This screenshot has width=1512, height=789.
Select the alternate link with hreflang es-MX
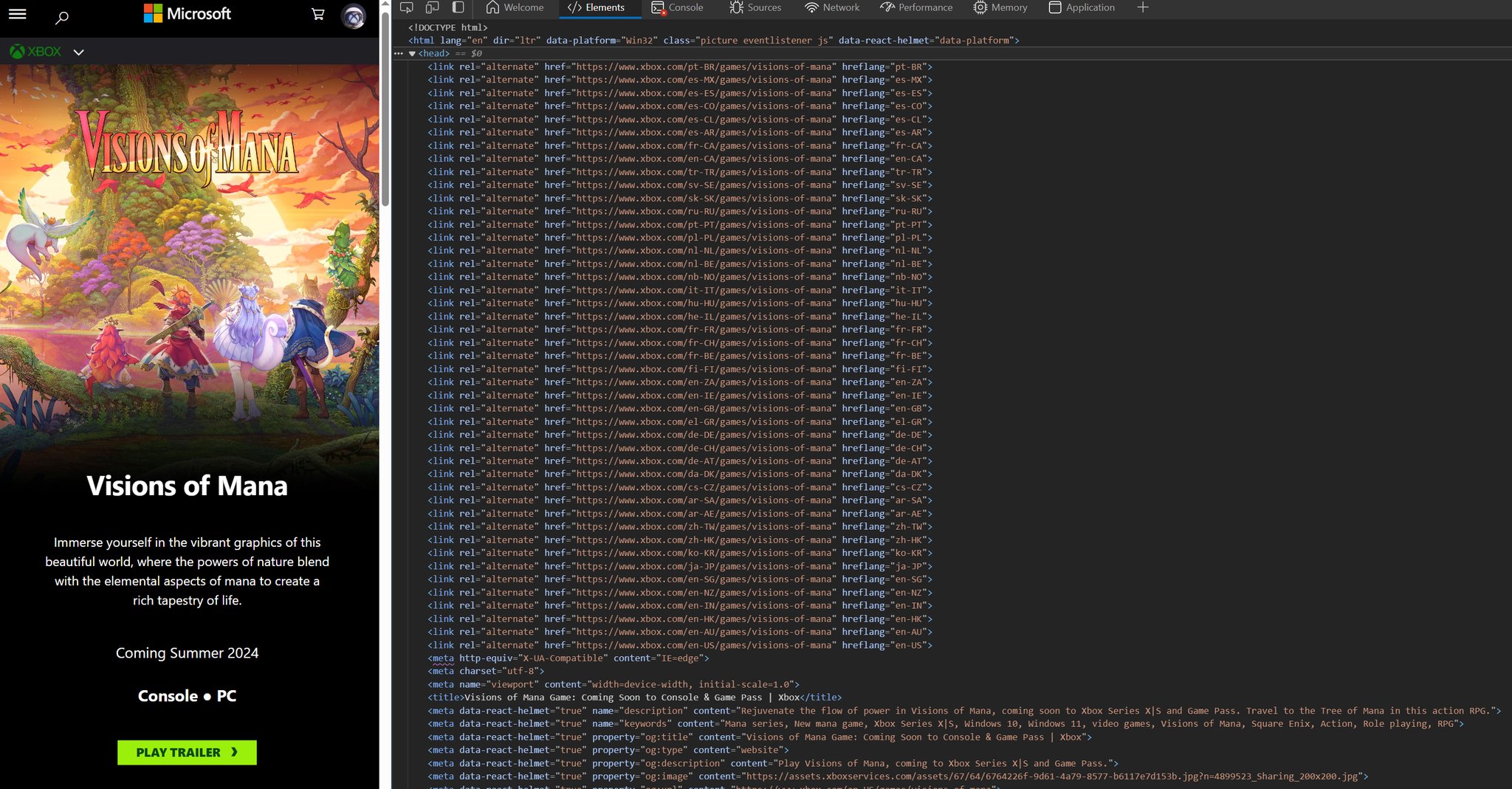coord(680,80)
